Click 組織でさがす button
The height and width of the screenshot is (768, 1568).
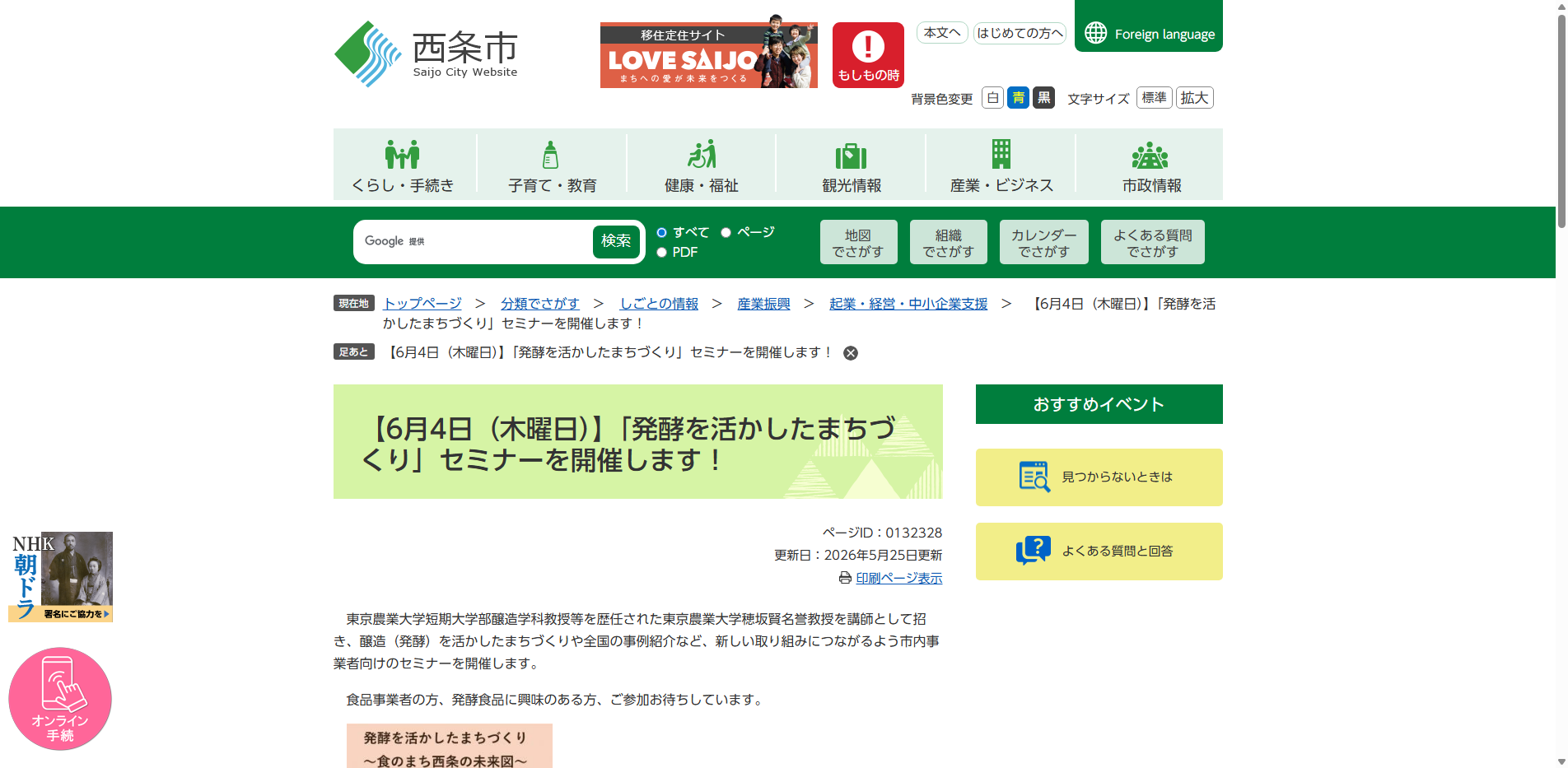click(x=948, y=242)
